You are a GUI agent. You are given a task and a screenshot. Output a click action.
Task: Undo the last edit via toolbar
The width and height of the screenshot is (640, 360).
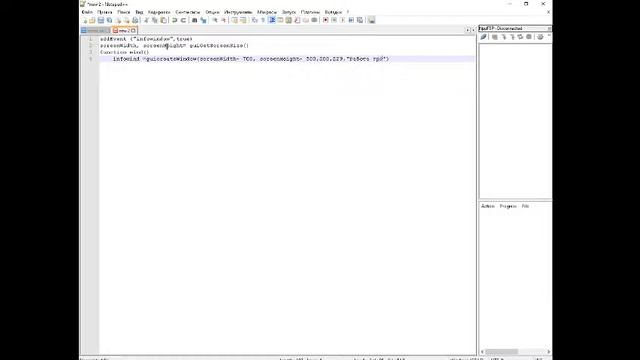(174, 20)
